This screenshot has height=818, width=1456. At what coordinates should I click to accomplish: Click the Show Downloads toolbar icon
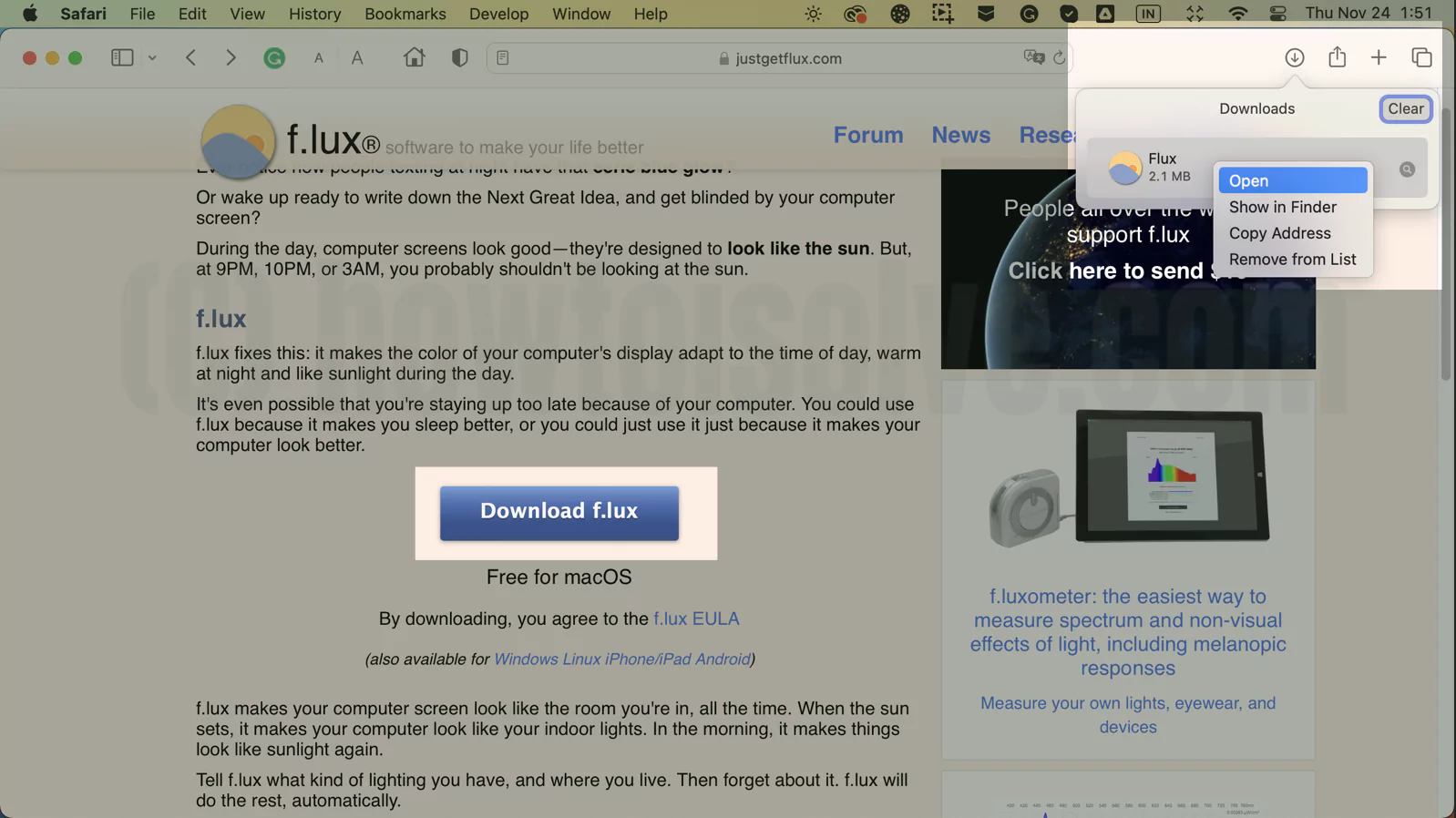pos(1294,57)
